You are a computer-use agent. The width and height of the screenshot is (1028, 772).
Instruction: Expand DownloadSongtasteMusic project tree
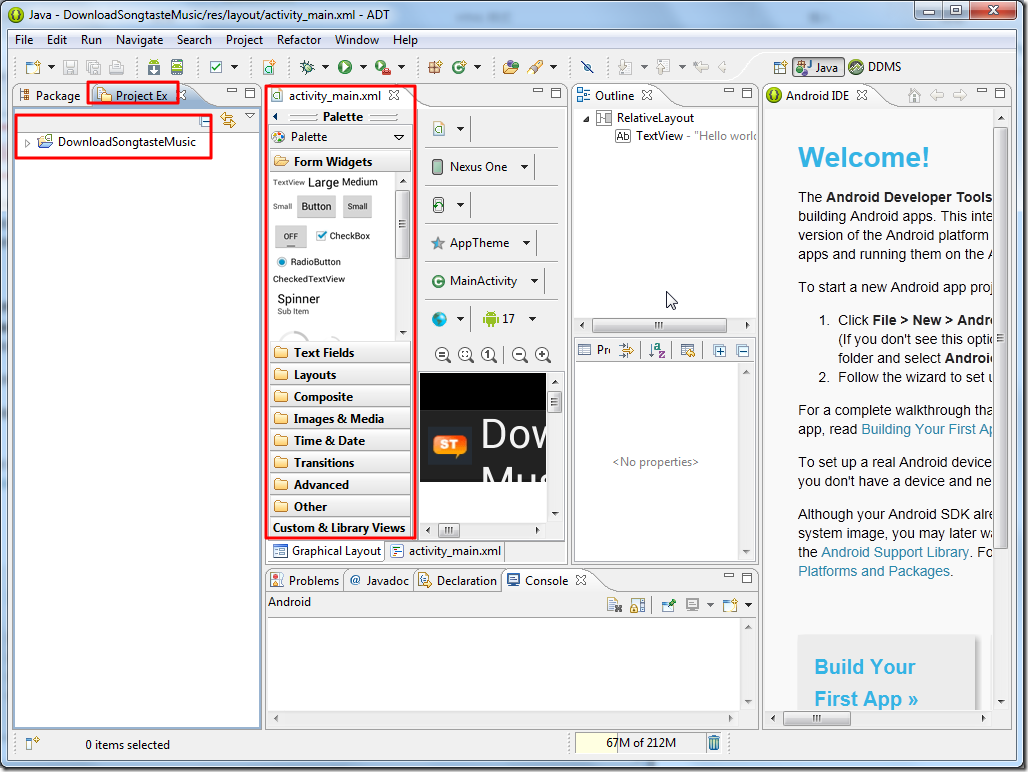27,142
